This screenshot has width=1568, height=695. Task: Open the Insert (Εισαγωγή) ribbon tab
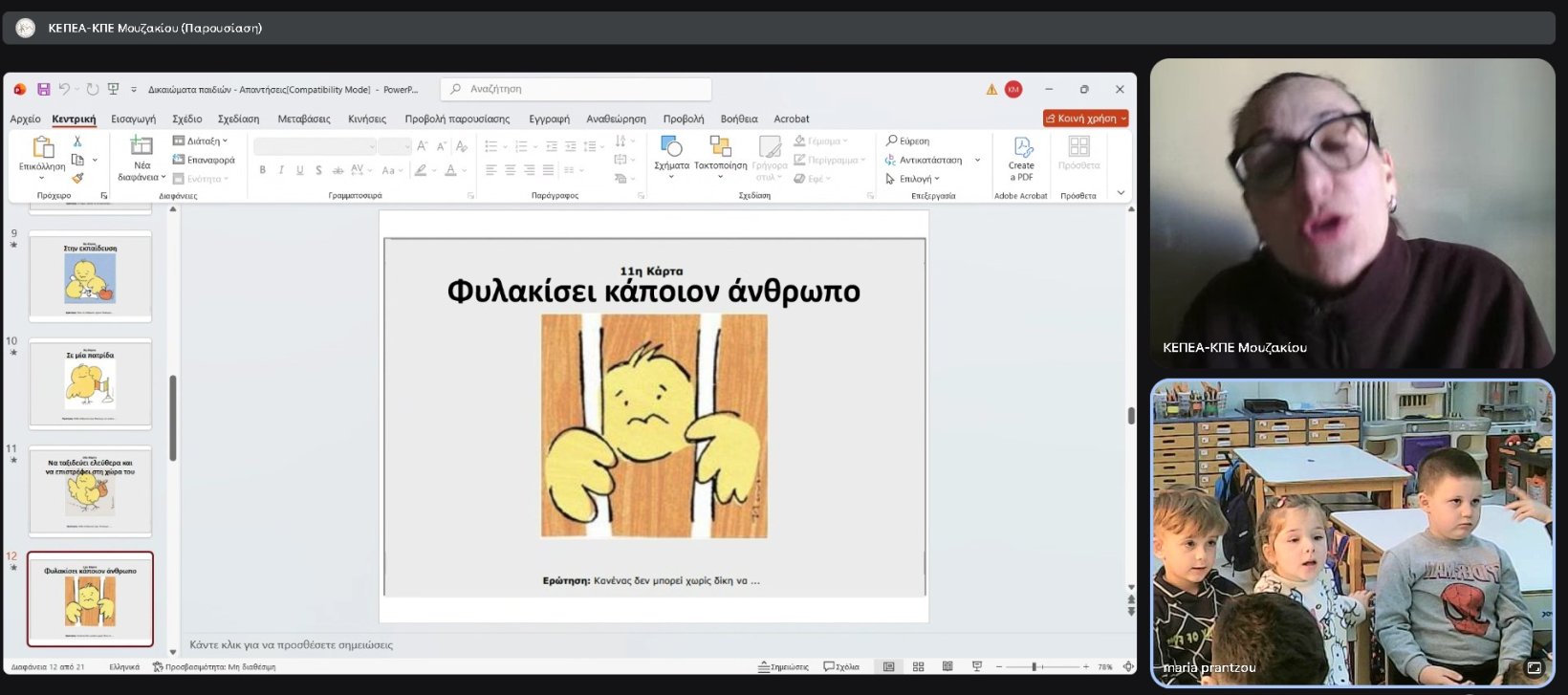tap(133, 119)
